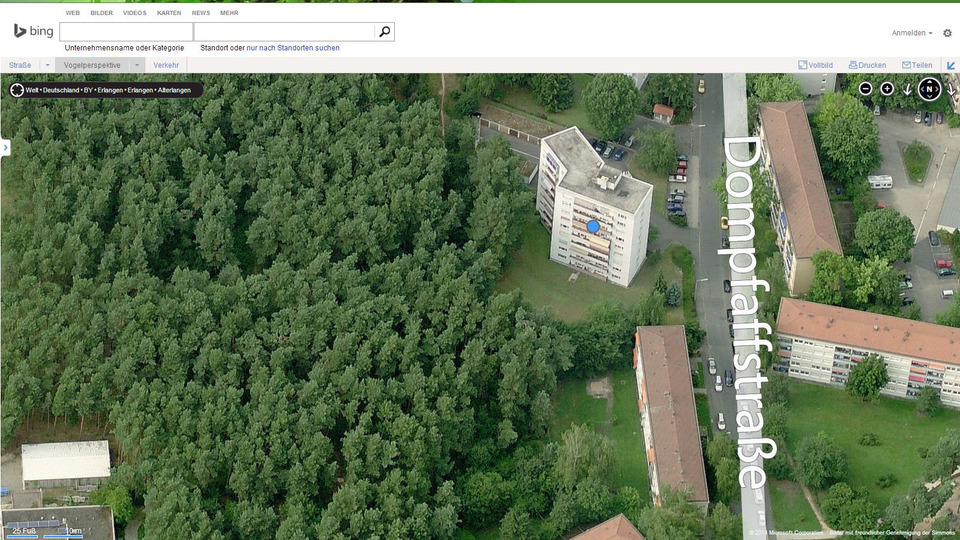Click the Vollbild fullscreen button
This screenshot has width=960, height=540.
(816, 65)
